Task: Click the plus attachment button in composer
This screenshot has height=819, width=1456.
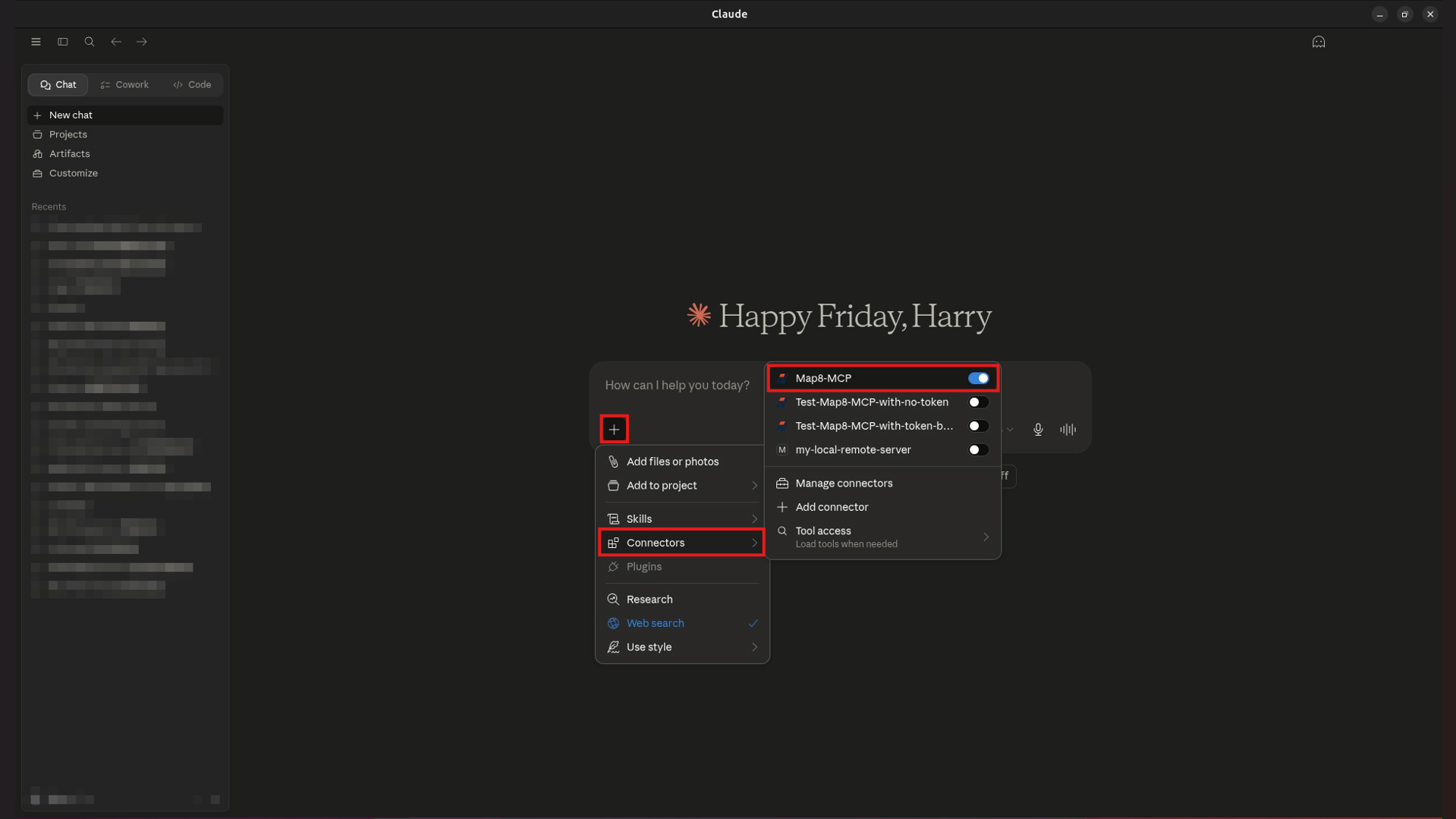Action: point(614,430)
